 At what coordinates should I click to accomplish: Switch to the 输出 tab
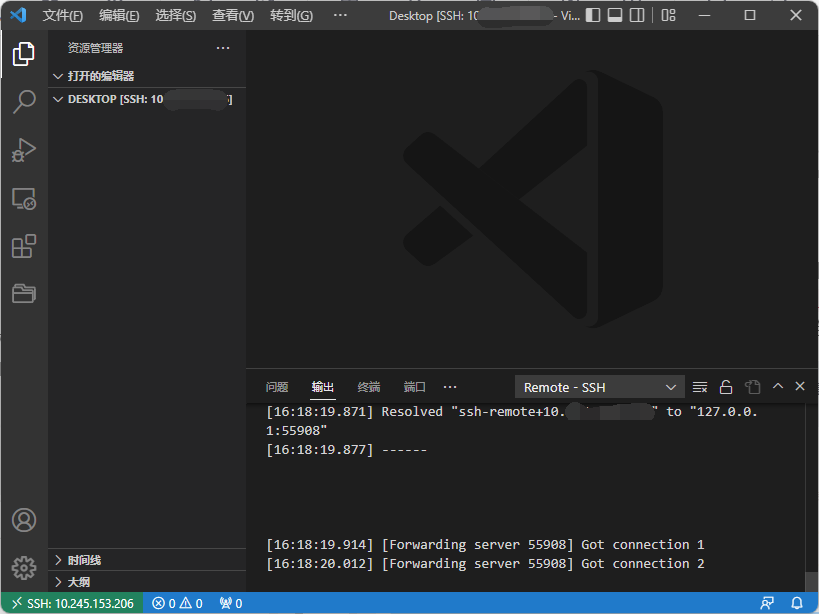[x=323, y=387]
